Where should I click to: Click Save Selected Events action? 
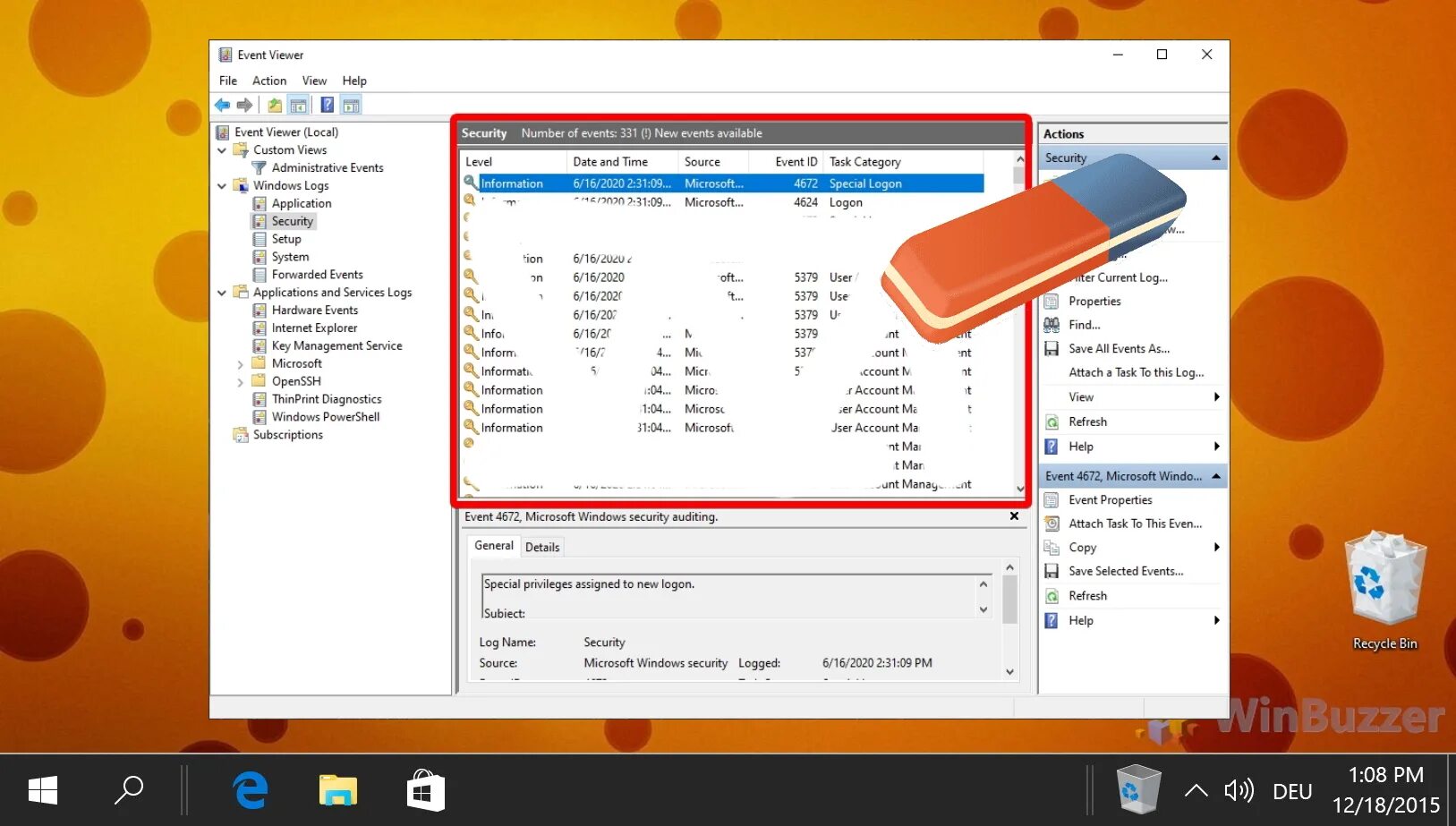(x=1126, y=571)
